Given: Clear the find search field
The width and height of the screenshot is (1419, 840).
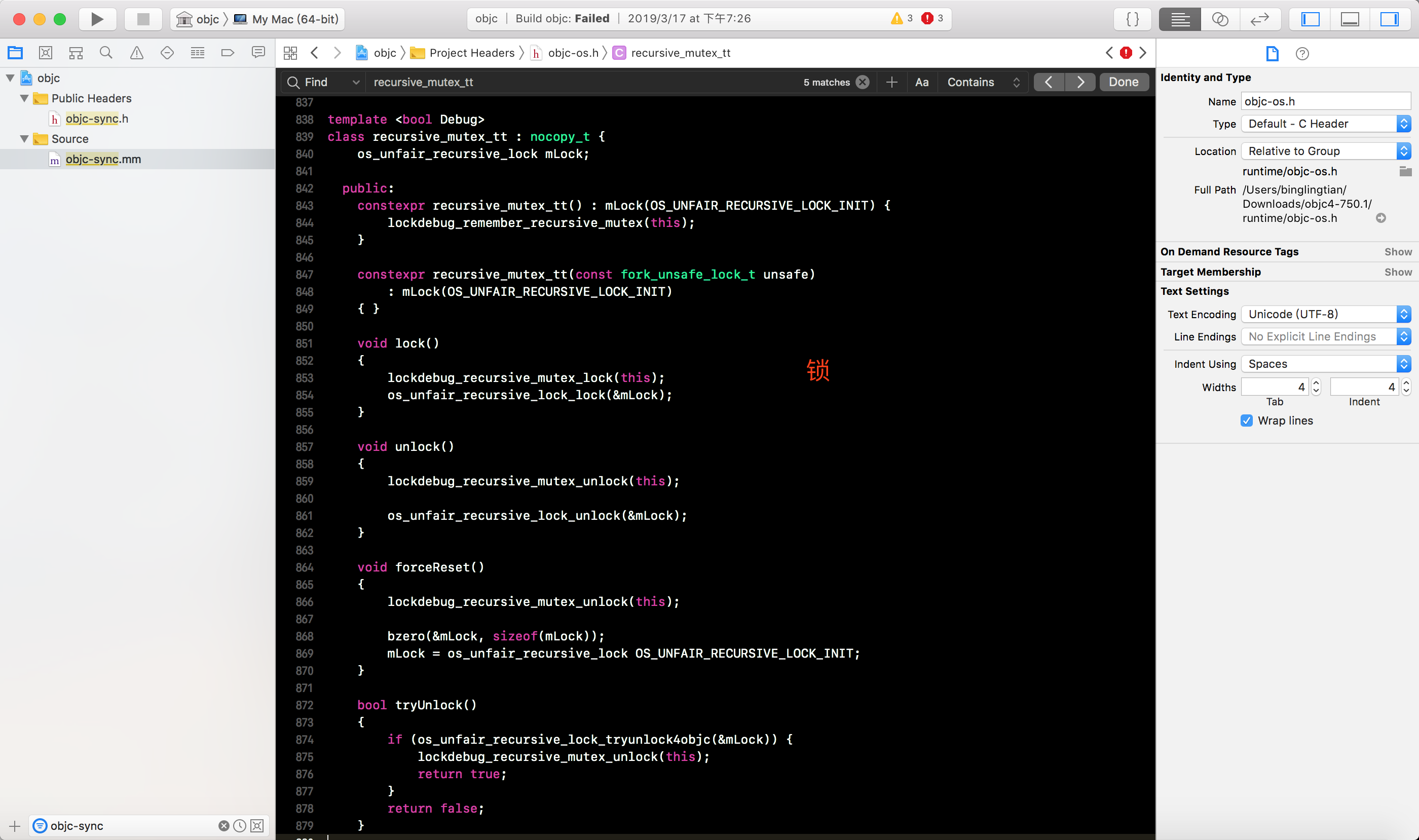Looking at the screenshot, I should point(863,82).
